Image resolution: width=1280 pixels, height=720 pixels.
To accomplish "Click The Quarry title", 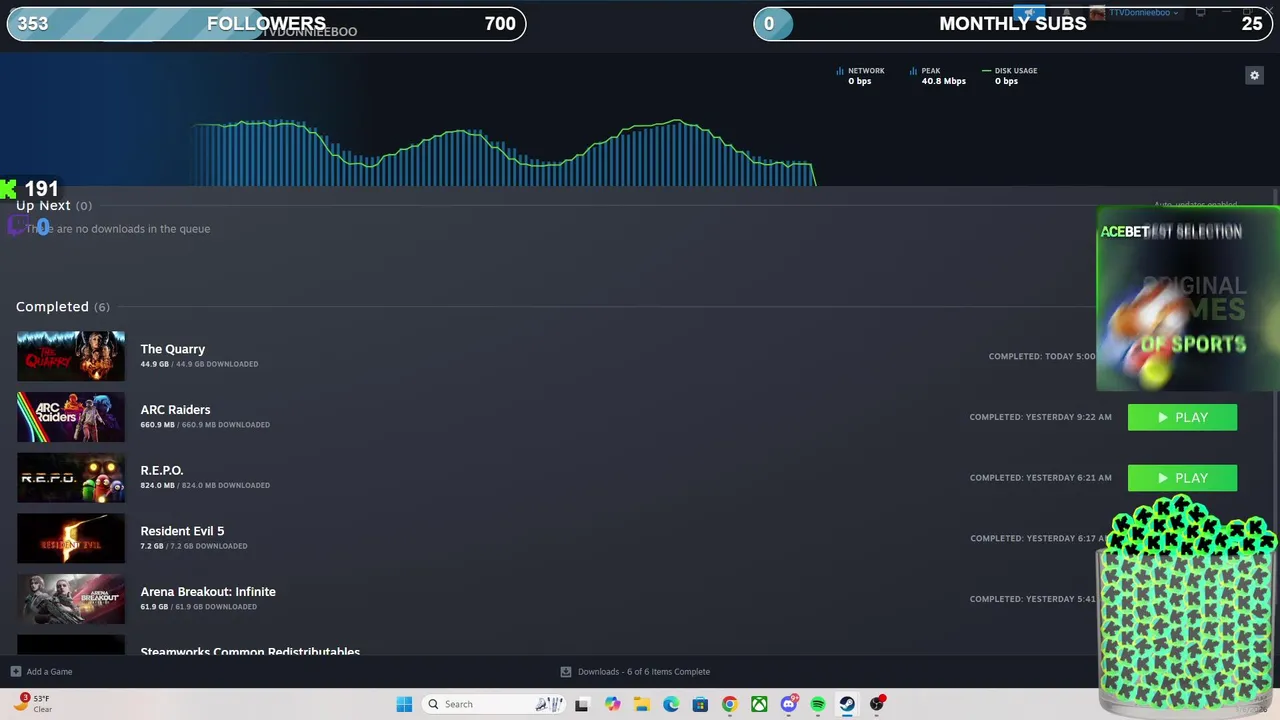I will (173, 349).
